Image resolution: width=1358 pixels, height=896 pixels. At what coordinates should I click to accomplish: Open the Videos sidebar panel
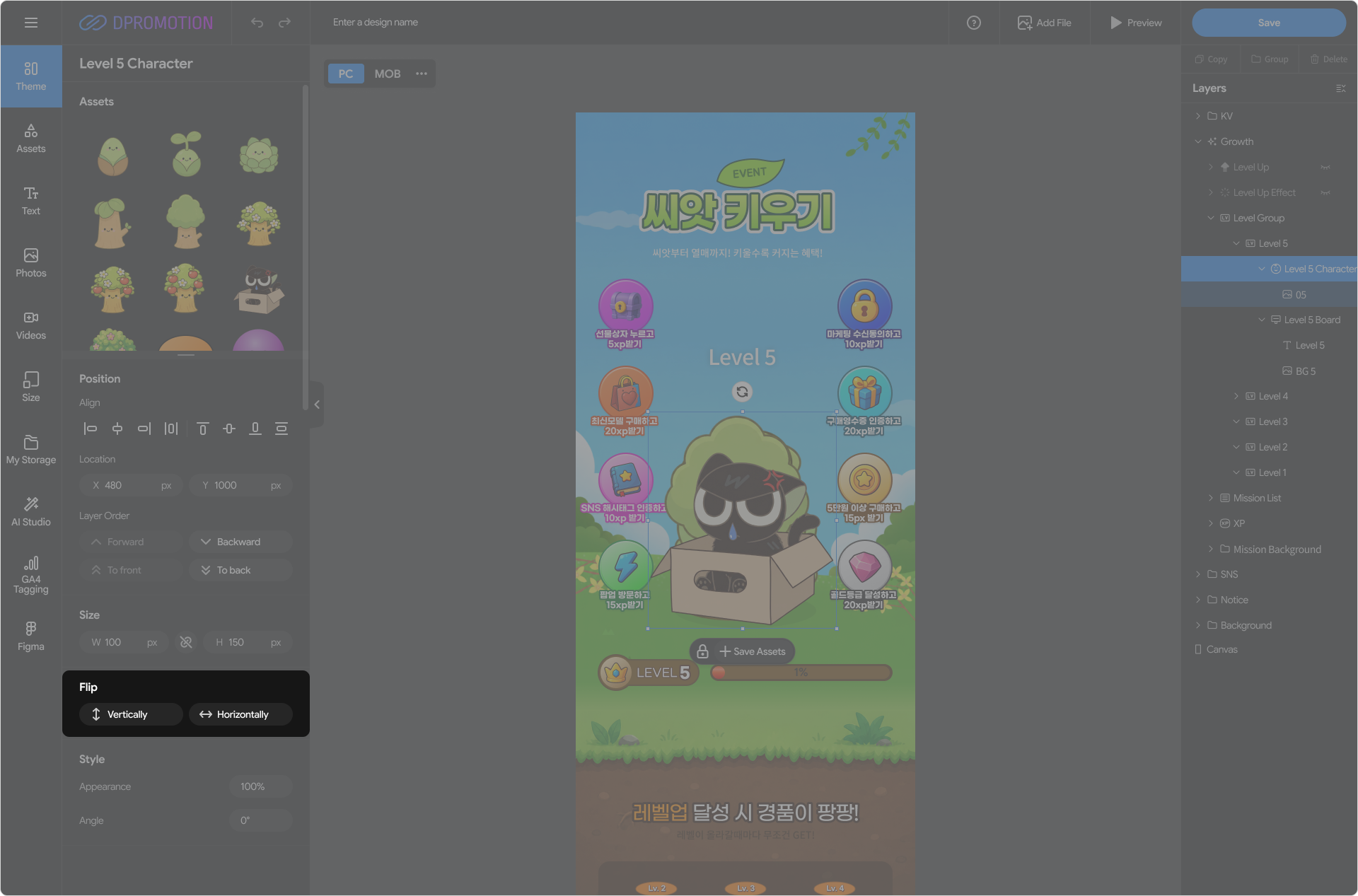tap(31, 325)
